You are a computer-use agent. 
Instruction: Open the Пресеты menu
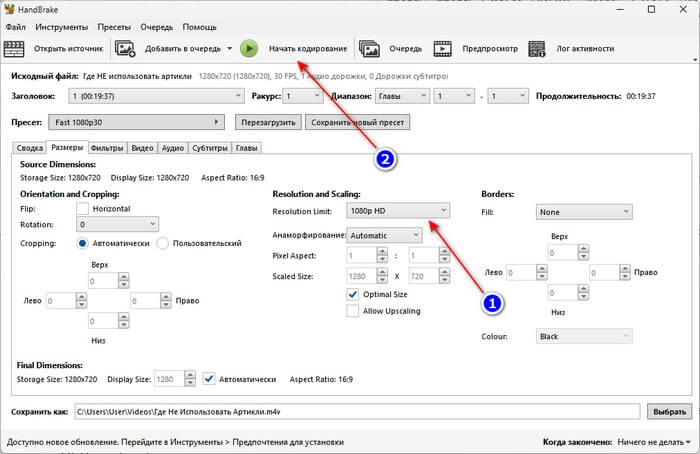click(114, 27)
